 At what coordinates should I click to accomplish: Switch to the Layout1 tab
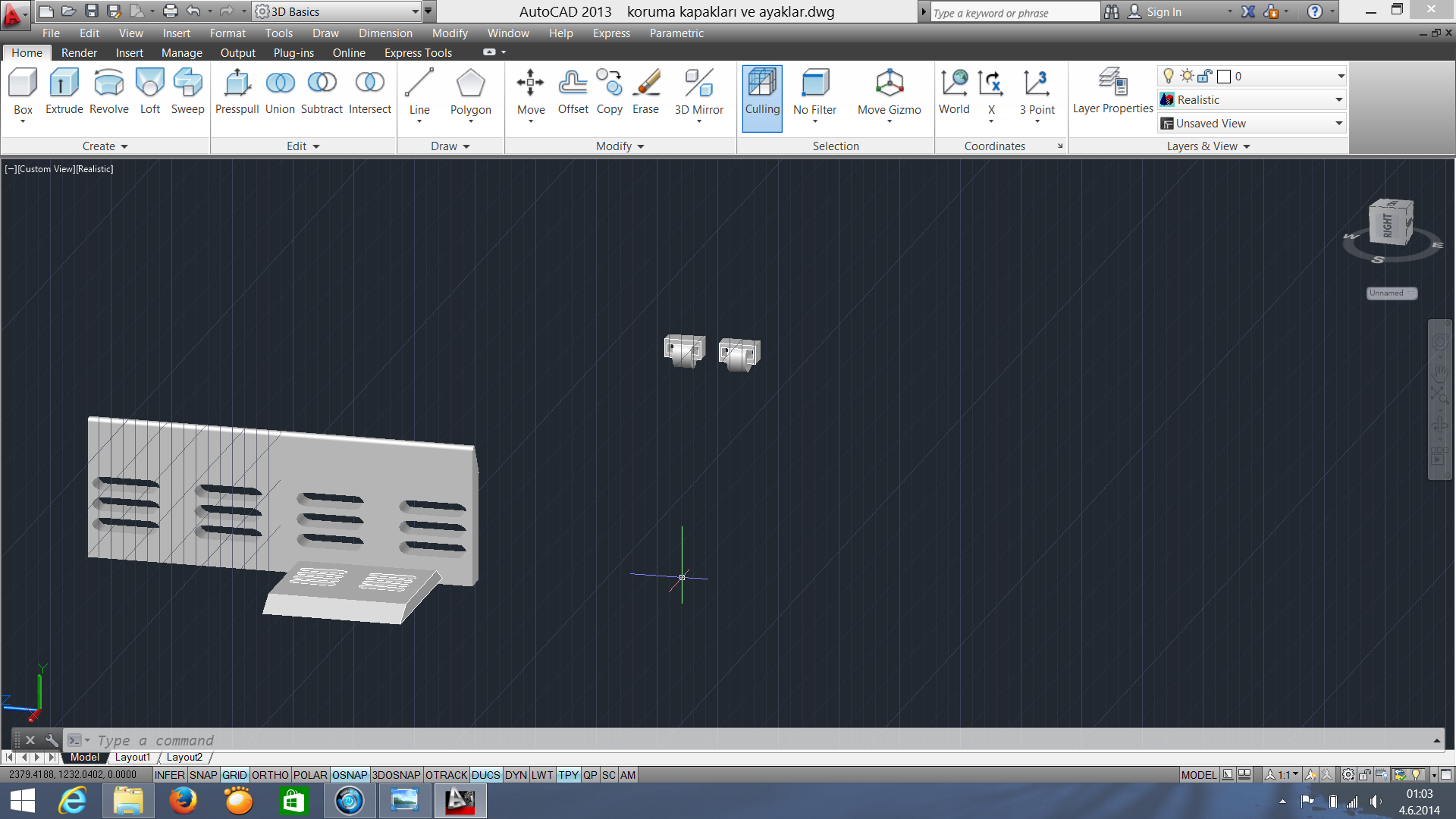coord(133,758)
